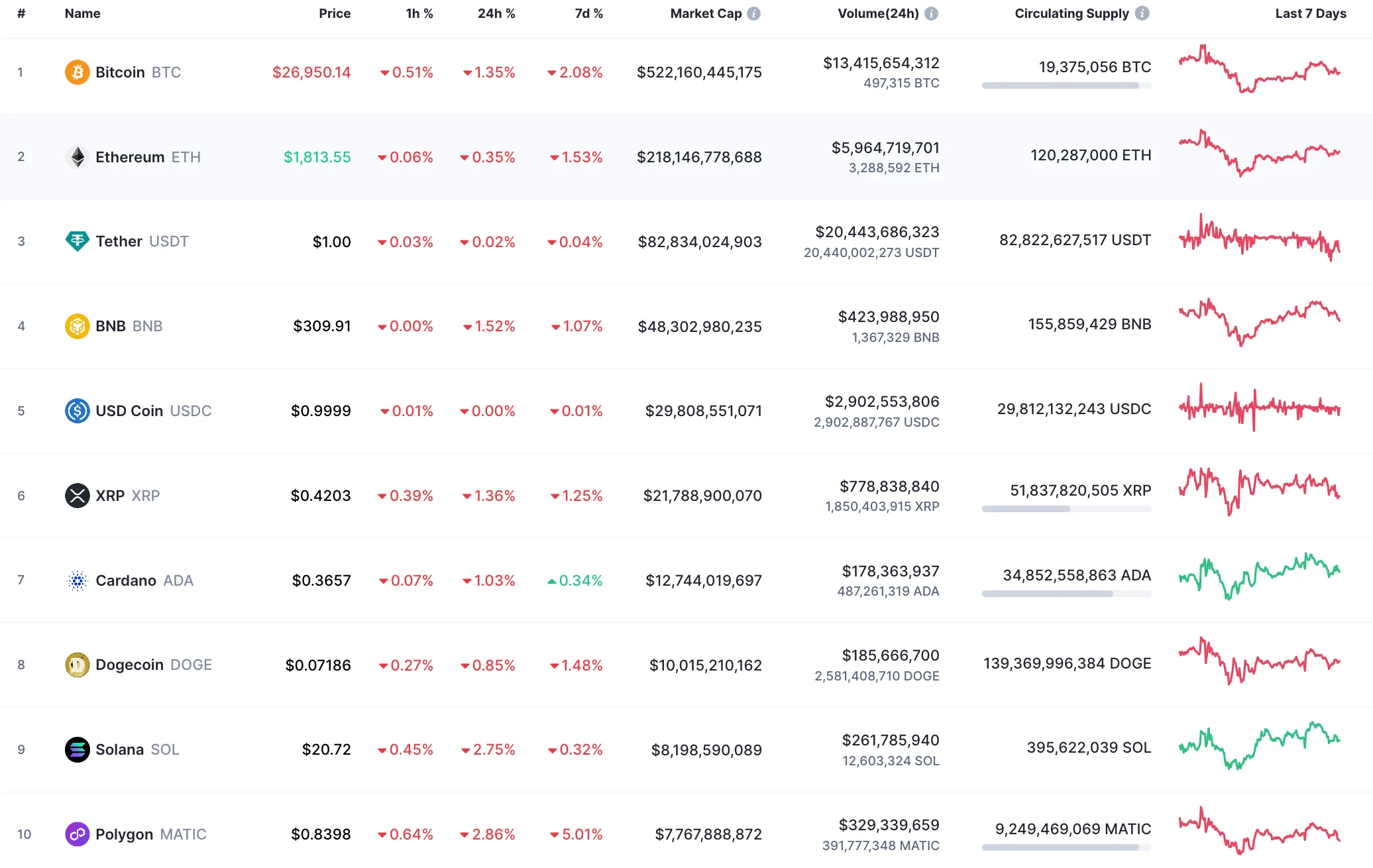Click the Bitcoin logo icon
The image size is (1373, 868).
coord(78,72)
